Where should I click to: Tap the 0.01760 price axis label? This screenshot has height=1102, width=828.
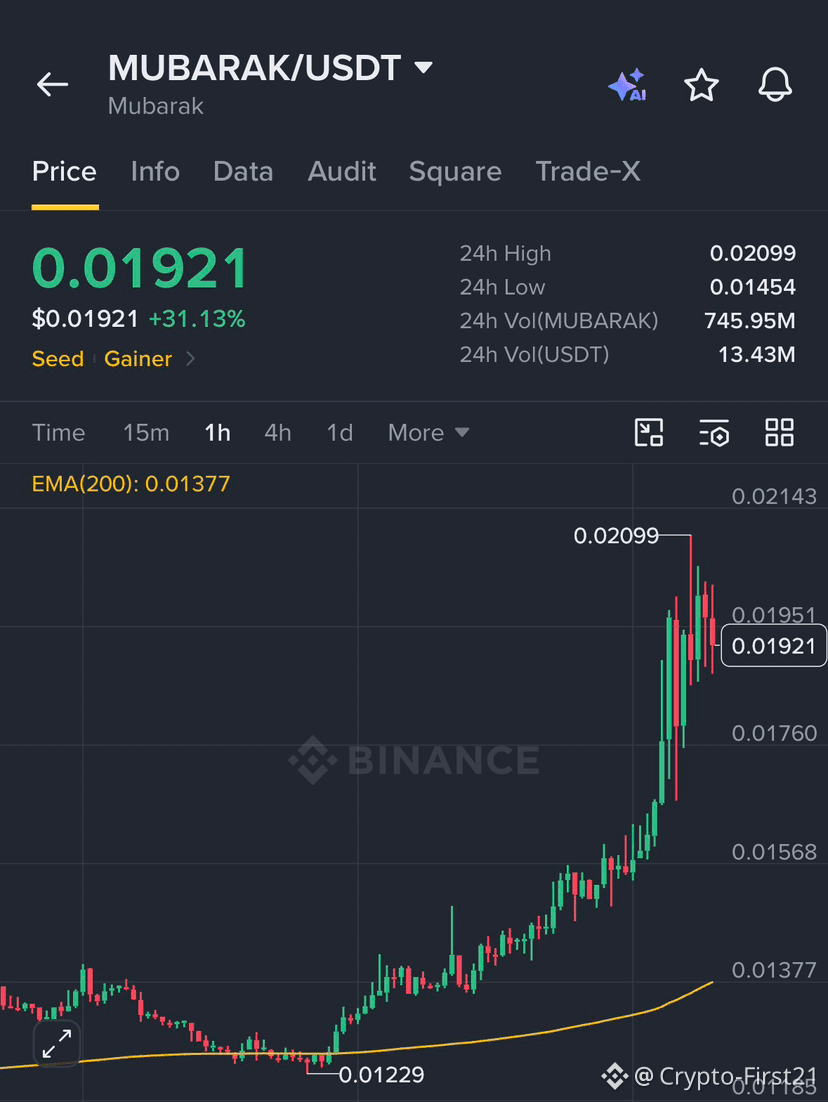(774, 734)
